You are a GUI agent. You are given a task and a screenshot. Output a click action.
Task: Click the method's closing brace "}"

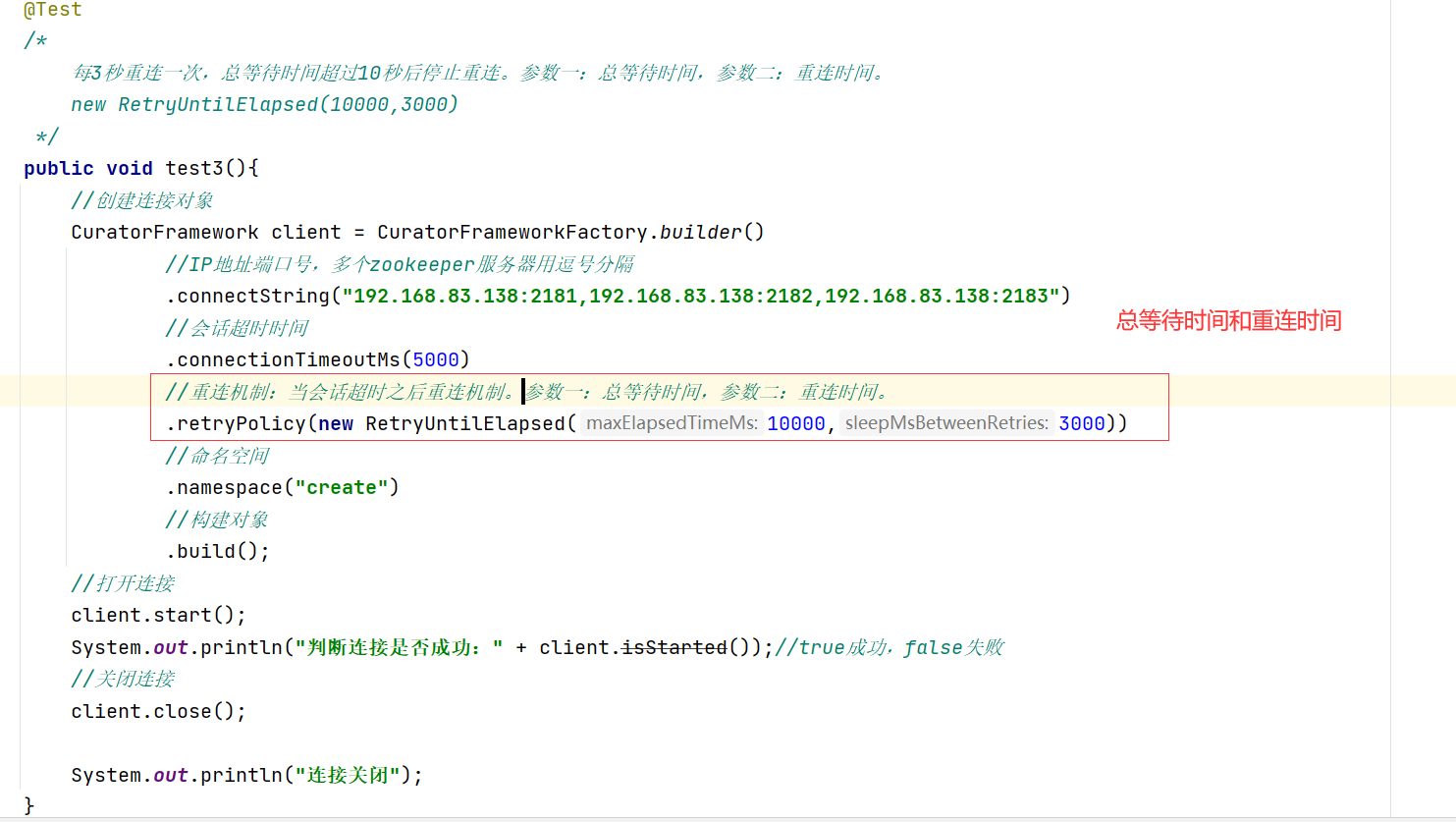pos(29,805)
